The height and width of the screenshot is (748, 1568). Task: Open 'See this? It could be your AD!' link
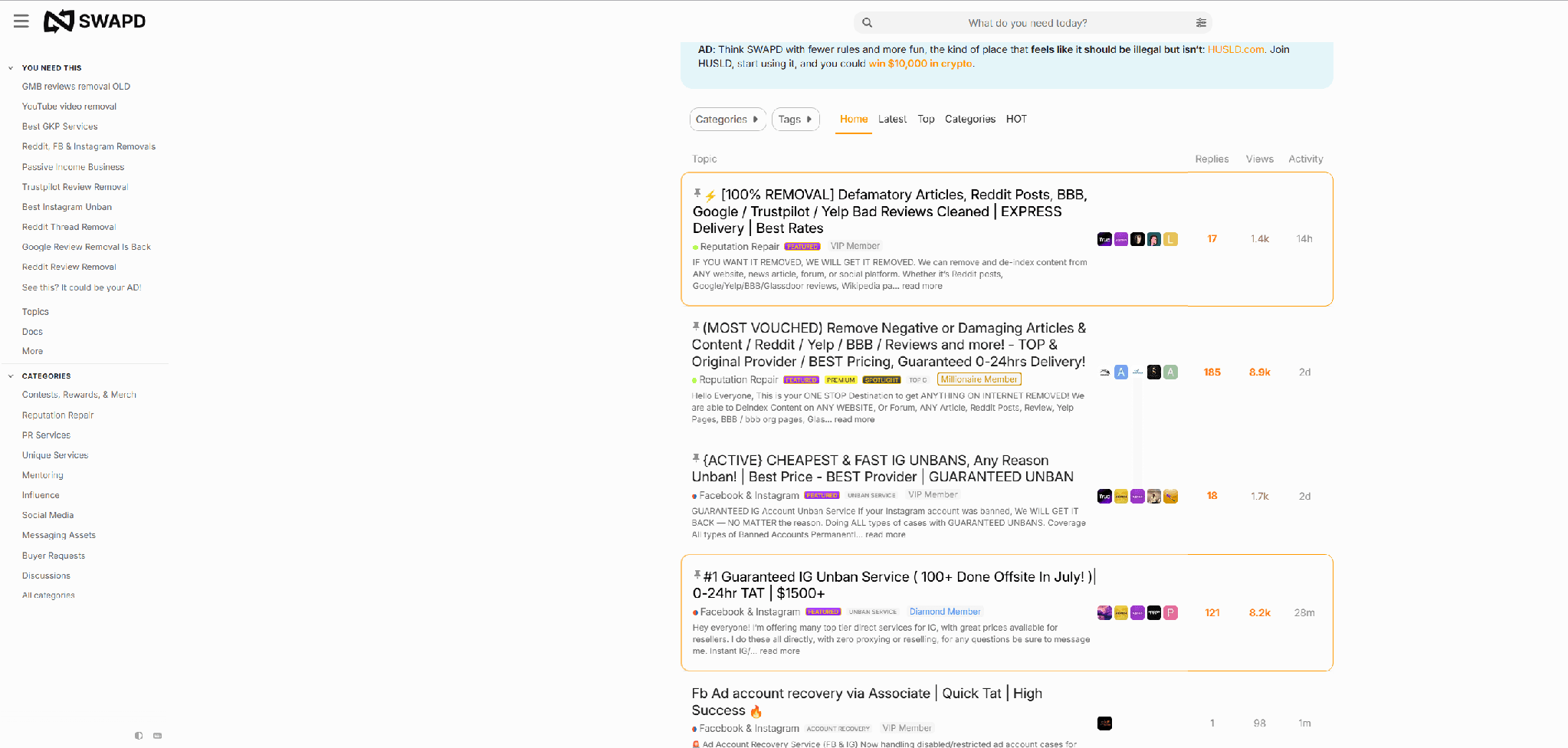coord(81,287)
